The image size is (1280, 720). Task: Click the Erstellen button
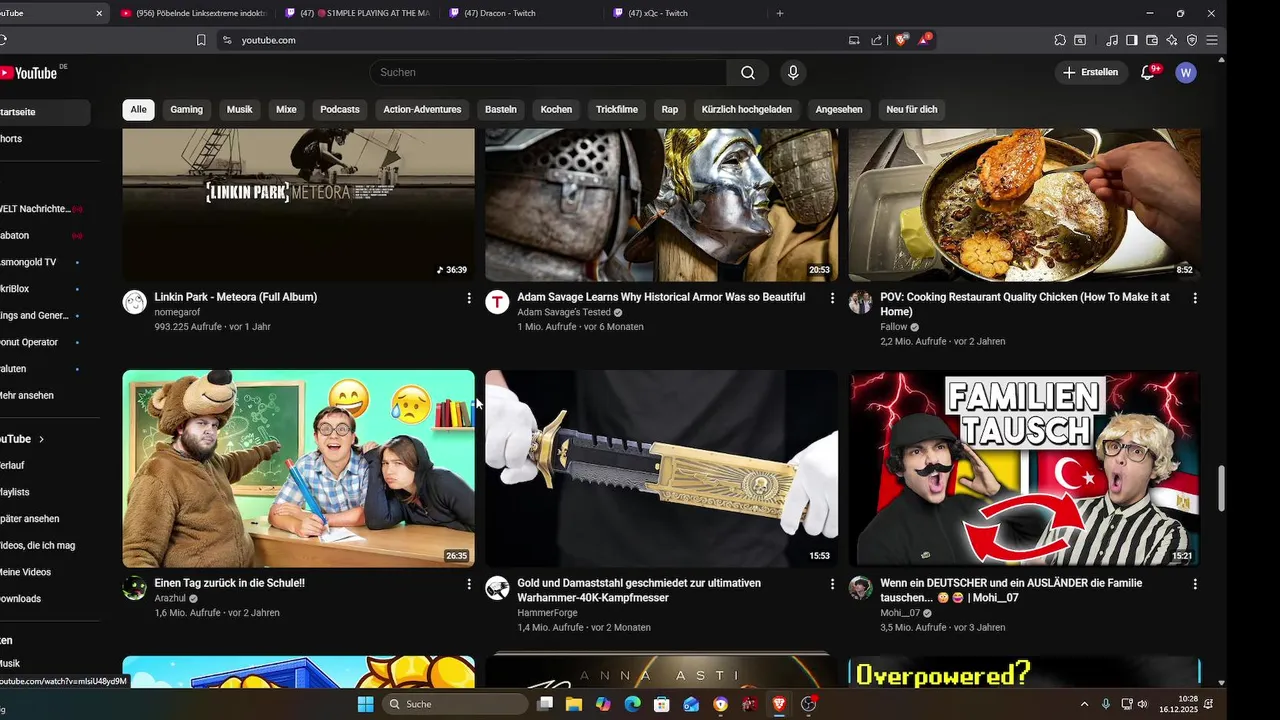(x=1090, y=72)
